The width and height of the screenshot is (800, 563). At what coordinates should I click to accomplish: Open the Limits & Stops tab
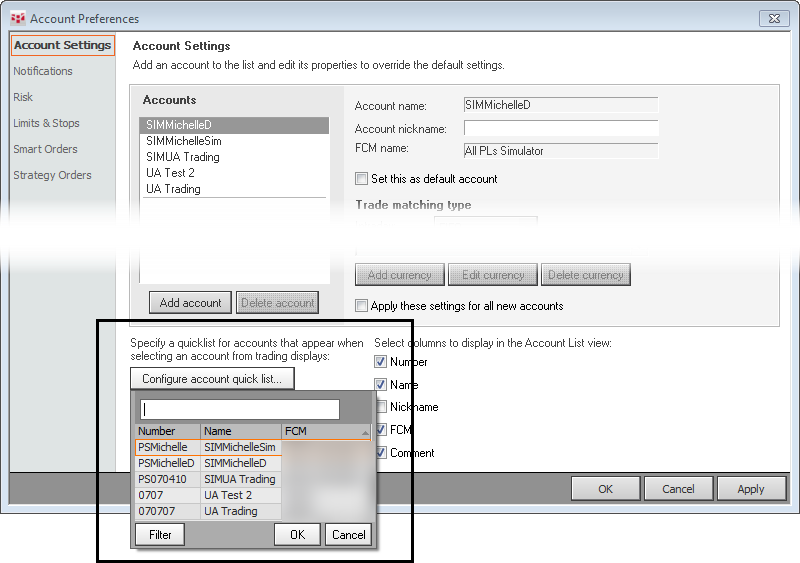coord(46,123)
